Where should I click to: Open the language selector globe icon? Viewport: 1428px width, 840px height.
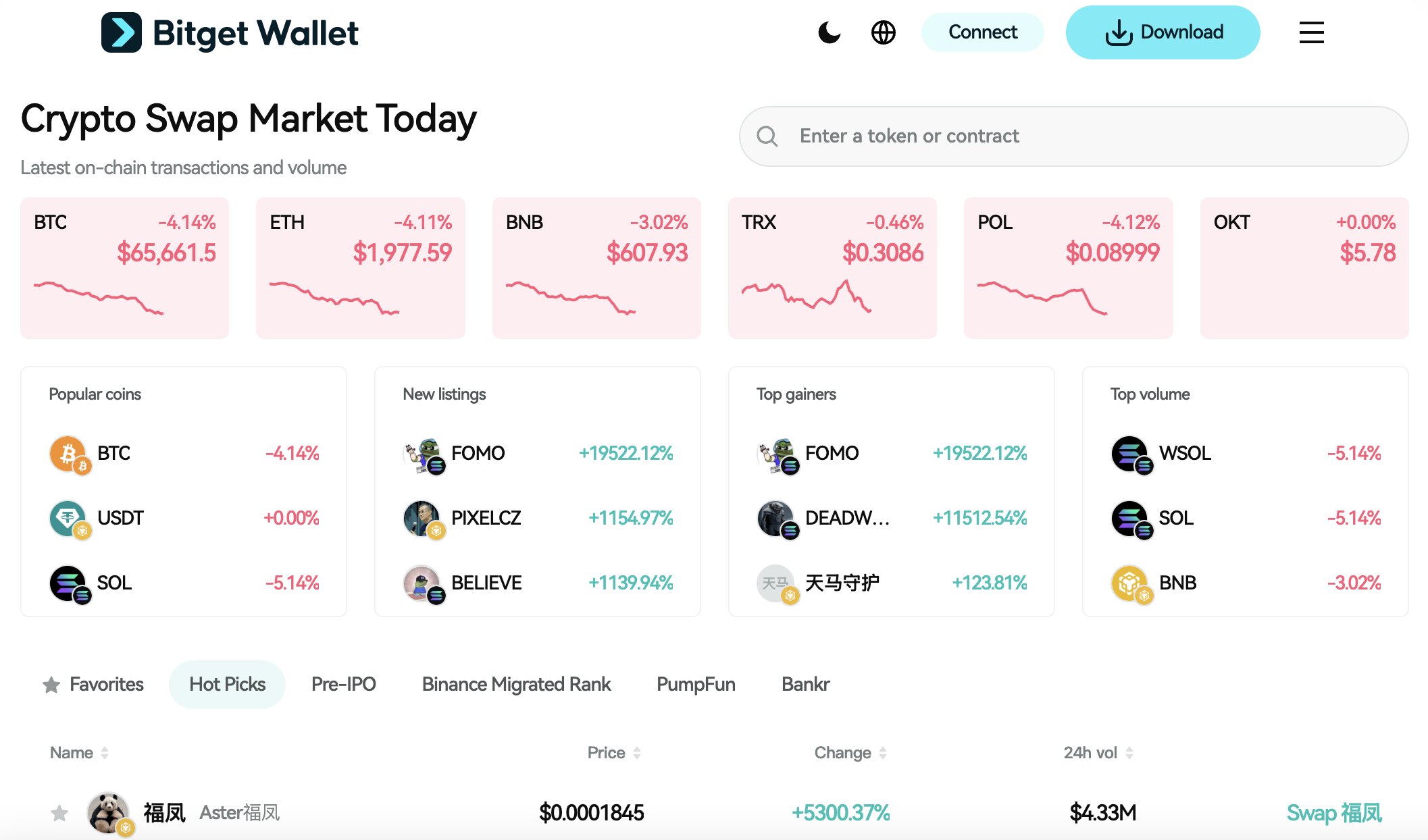click(x=884, y=32)
